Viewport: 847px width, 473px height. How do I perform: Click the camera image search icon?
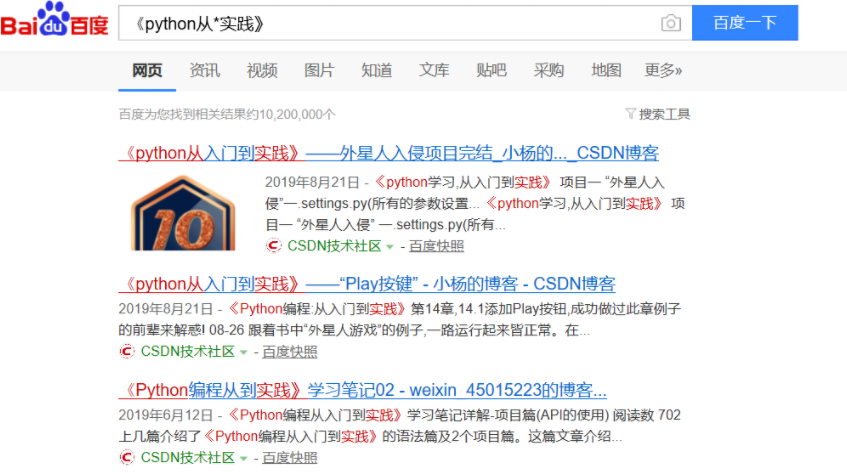[x=671, y=23]
